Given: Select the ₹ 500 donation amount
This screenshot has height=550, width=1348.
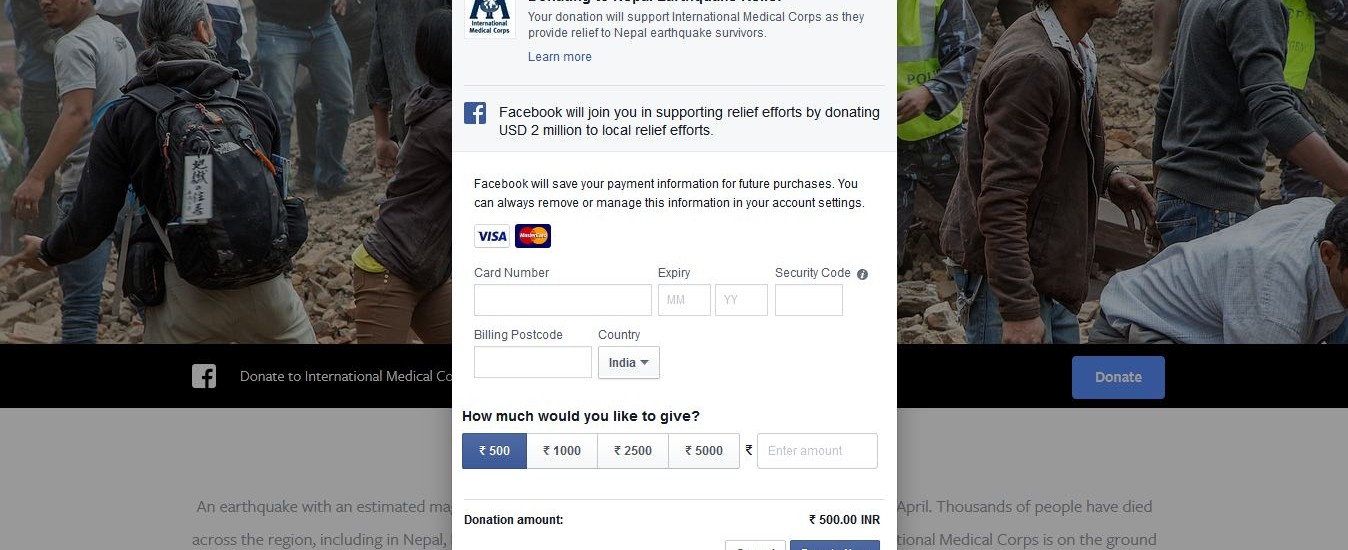Looking at the screenshot, I should click(494, 451).
